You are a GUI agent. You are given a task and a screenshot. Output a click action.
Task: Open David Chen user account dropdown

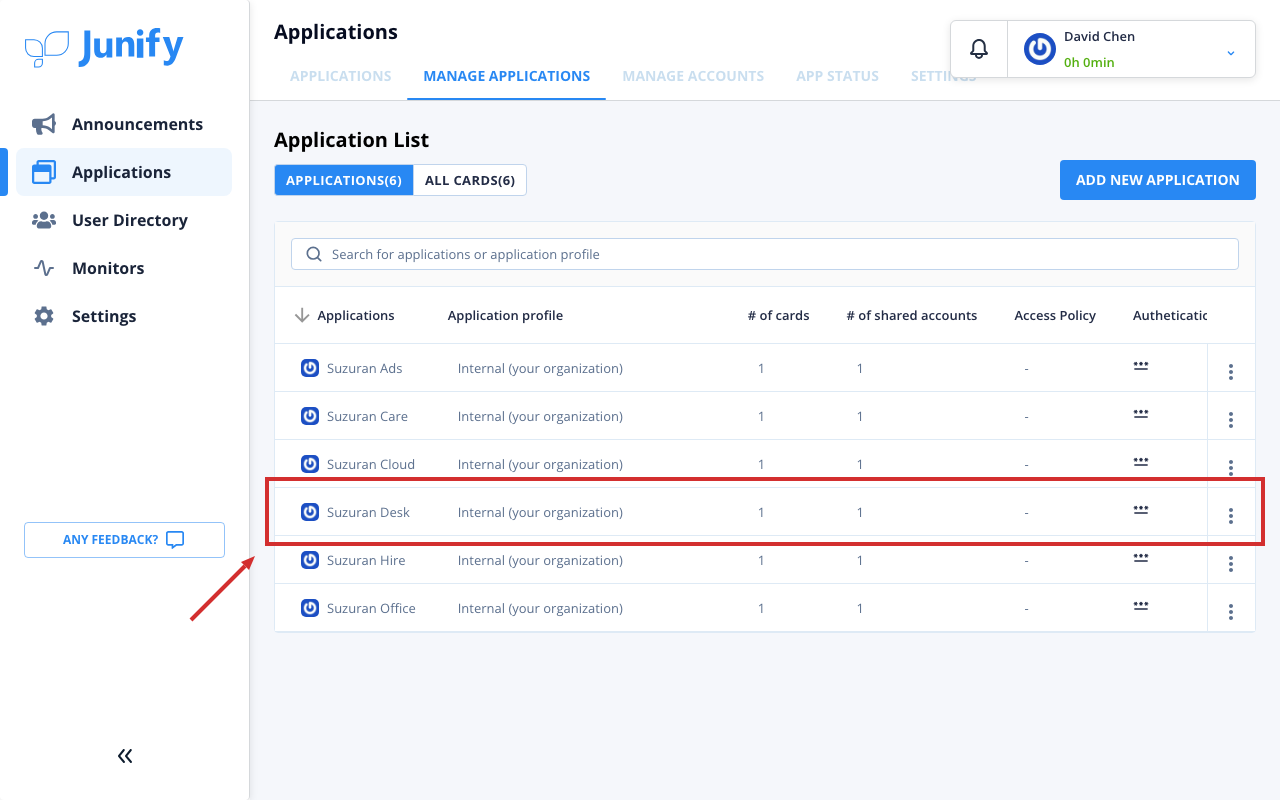coord(1131,49)
